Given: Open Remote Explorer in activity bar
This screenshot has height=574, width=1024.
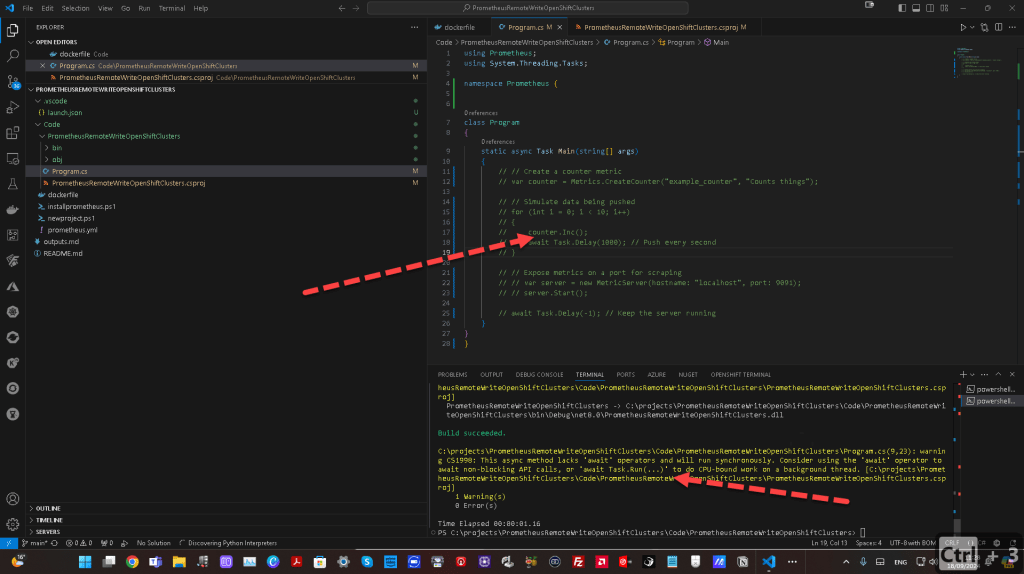Looking at the screenshot, I should [12, 159].
